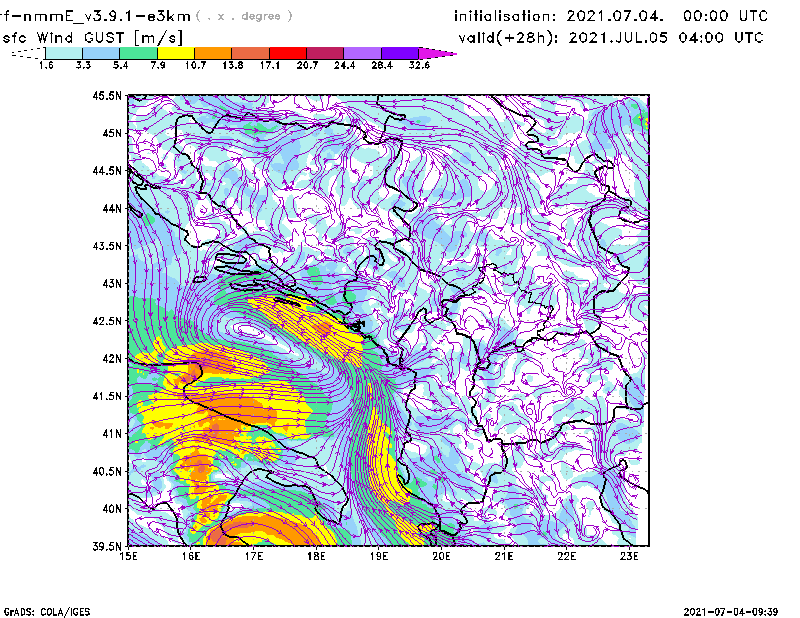This screenshot has height=618, width=800.
Task: Click the "19E" longitude label
Action: pyautogui.click(x=379, y=556)
